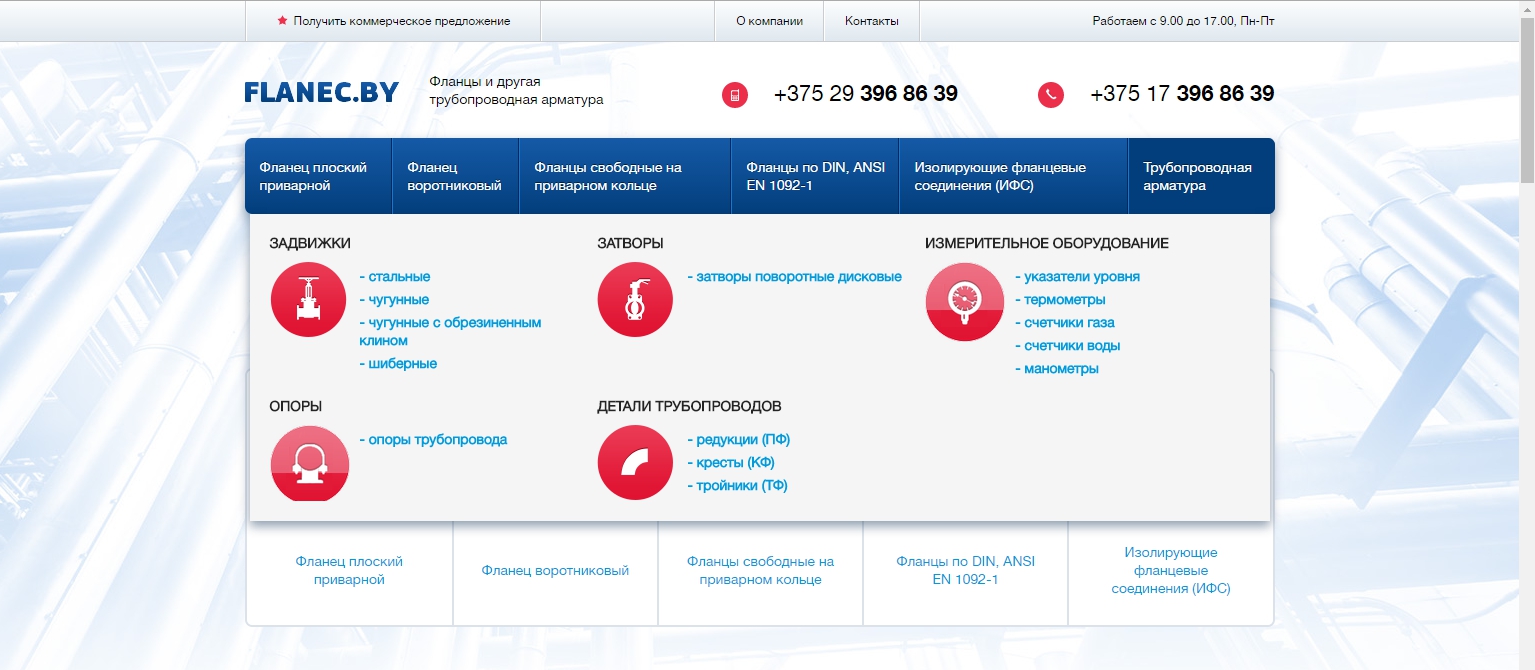Click the ЗАДВИЖКИ heading
Image resolution: width=1535 pixels, height=670 pixels.
pyautogui.click(x=310, y=243)
